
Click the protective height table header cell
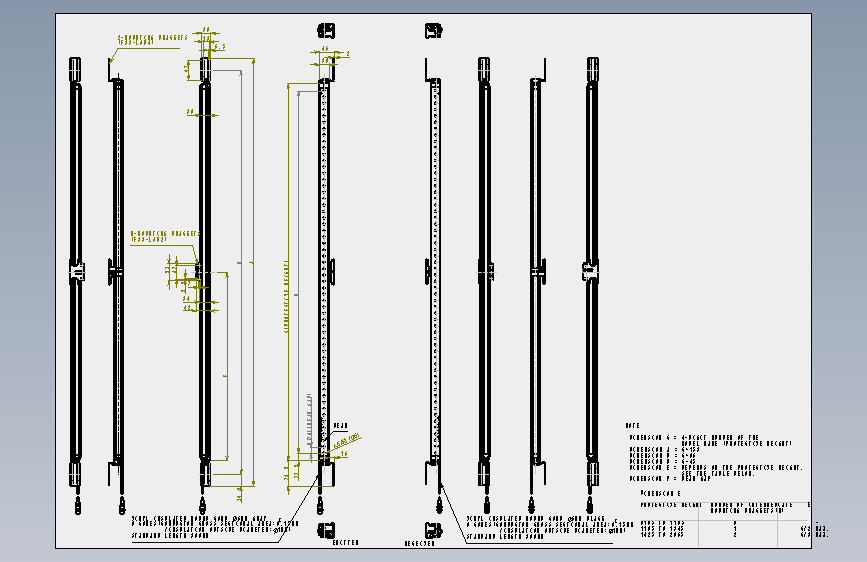click(x=671, y=505)
